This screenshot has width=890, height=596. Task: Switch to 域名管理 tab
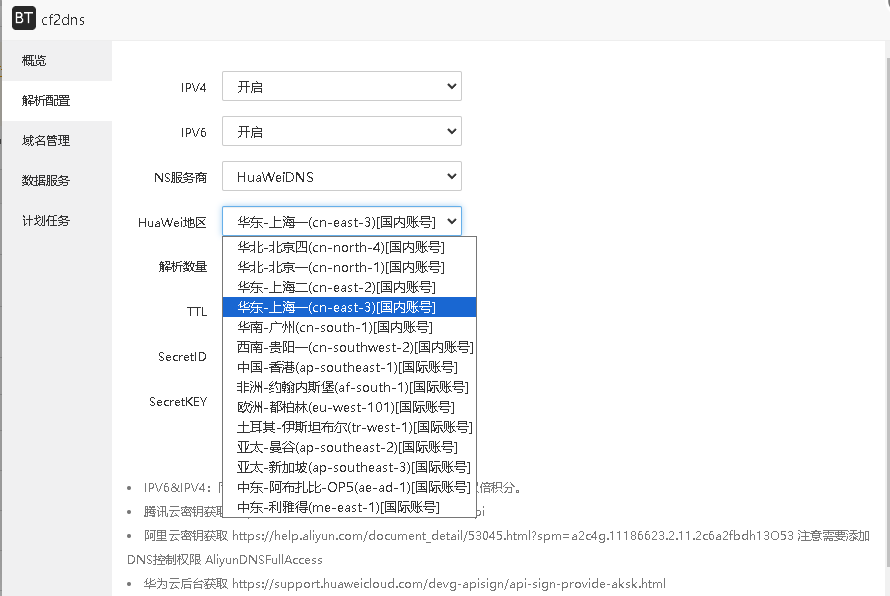pyautogui.click(x=46, y=141)
